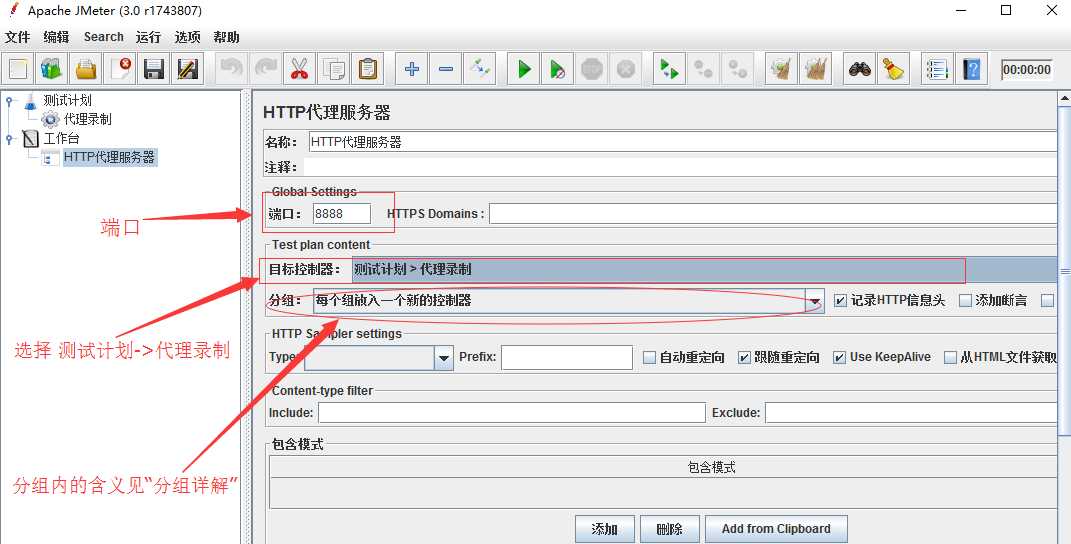Click the Clear All results icon
This screenshot has width=1071, height=544.
816,69
